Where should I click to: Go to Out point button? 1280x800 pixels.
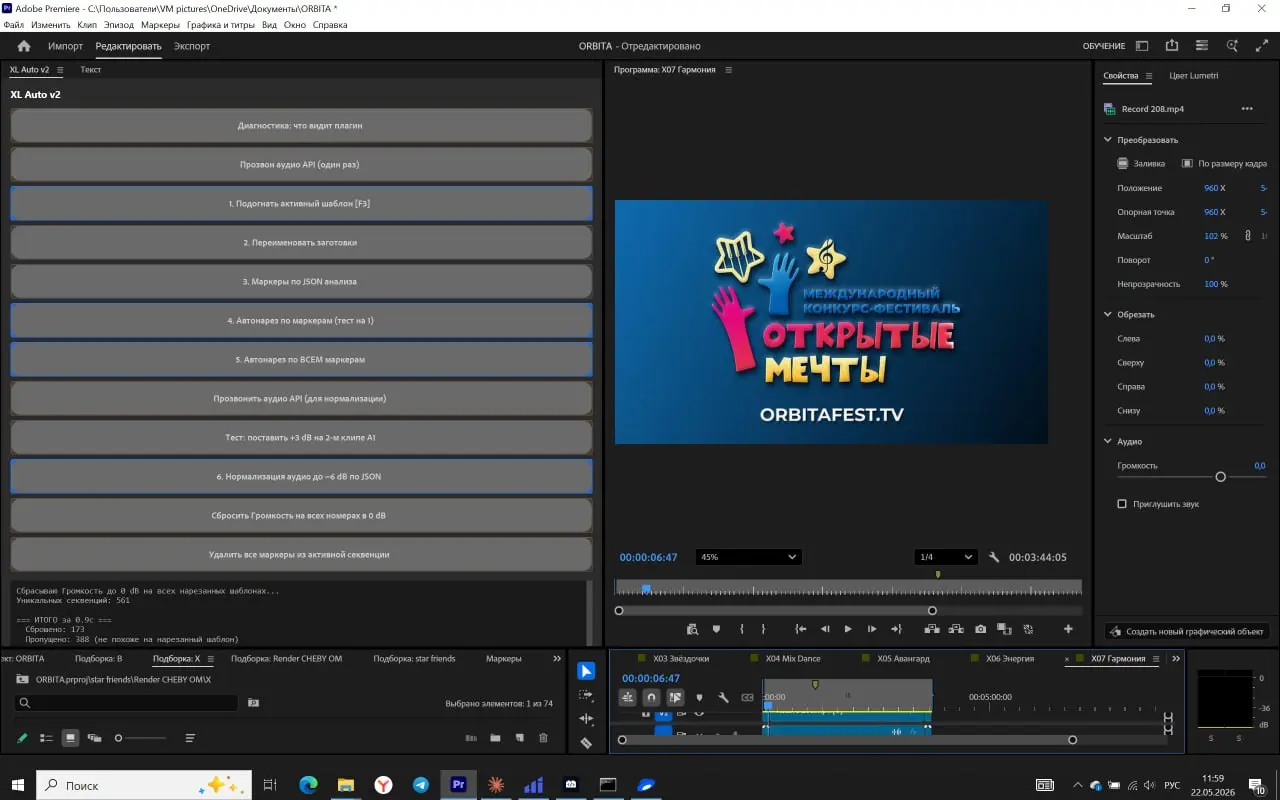click(896, 629)
